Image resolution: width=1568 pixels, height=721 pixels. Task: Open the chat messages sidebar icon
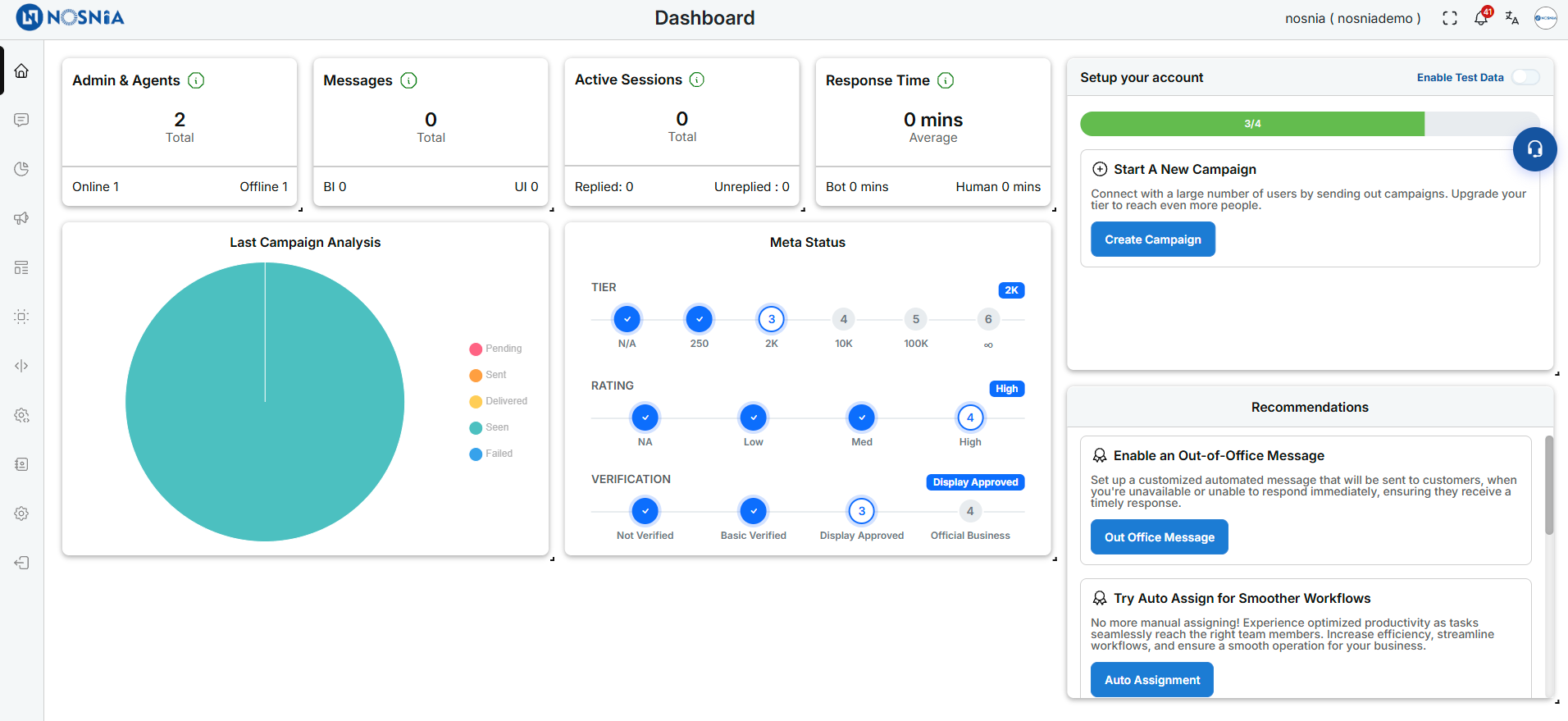pos(21,120)
